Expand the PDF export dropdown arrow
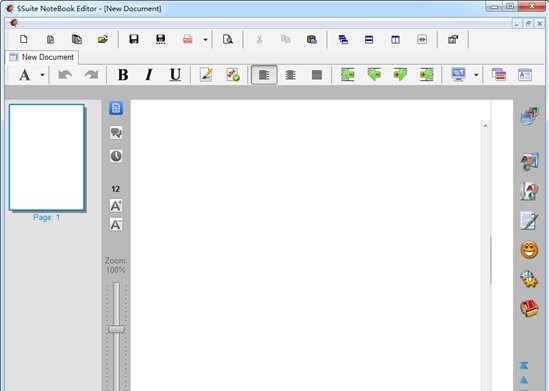 pos(206,40)
